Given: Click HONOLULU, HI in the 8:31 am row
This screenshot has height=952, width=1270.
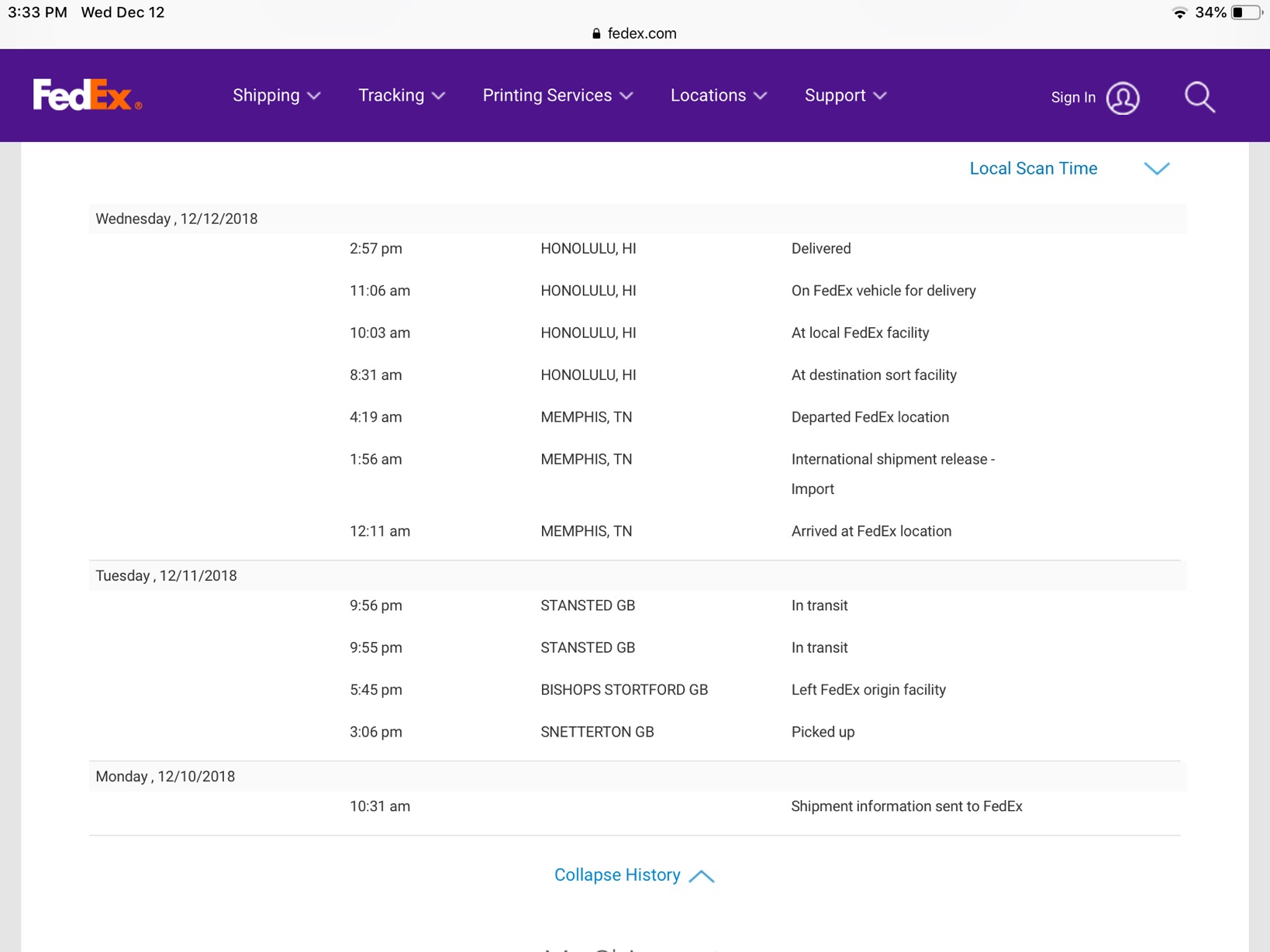Looking at the screenshot, I should [588, 374].
